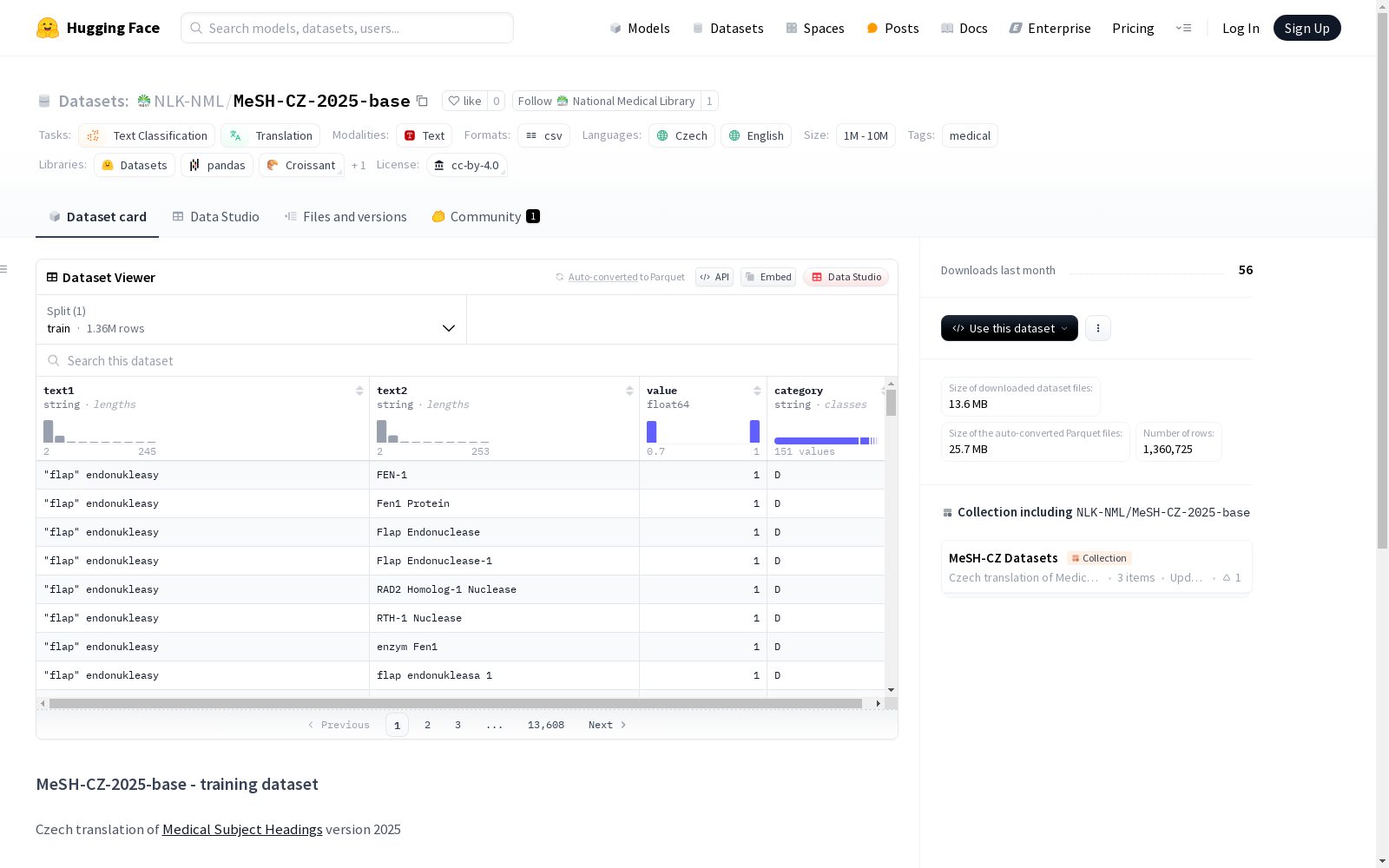The height and width of the screenshot is (868, 1389).
Task: Click the Hugging Face logo icon
Action: click(48, 28)
